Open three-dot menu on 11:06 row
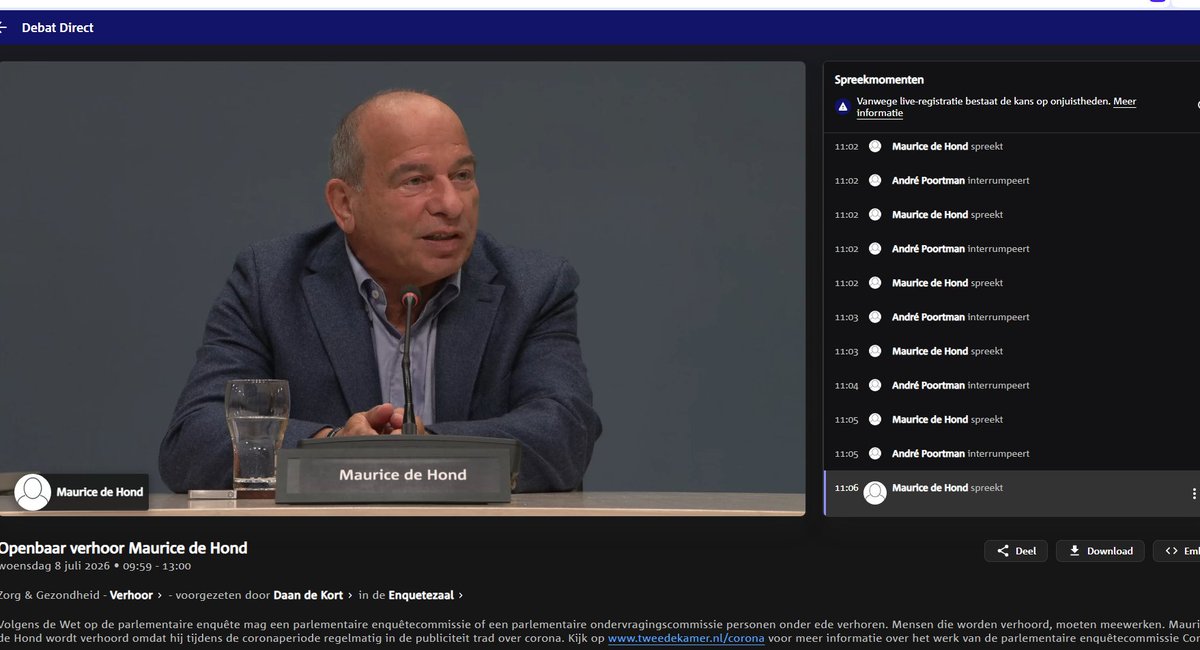 coord(1193,493)
